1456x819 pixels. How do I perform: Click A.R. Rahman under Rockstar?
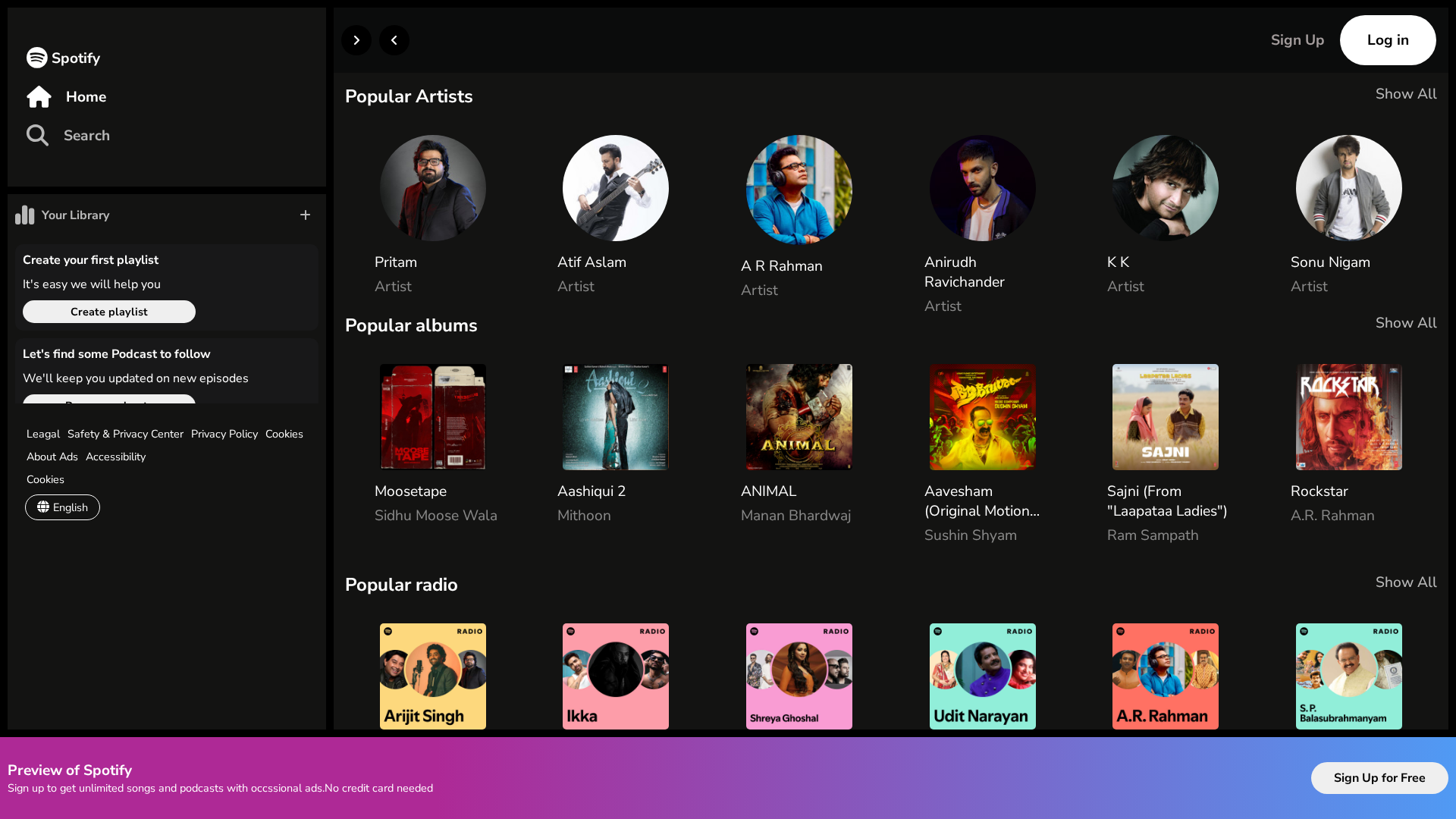coord(1332,516)
